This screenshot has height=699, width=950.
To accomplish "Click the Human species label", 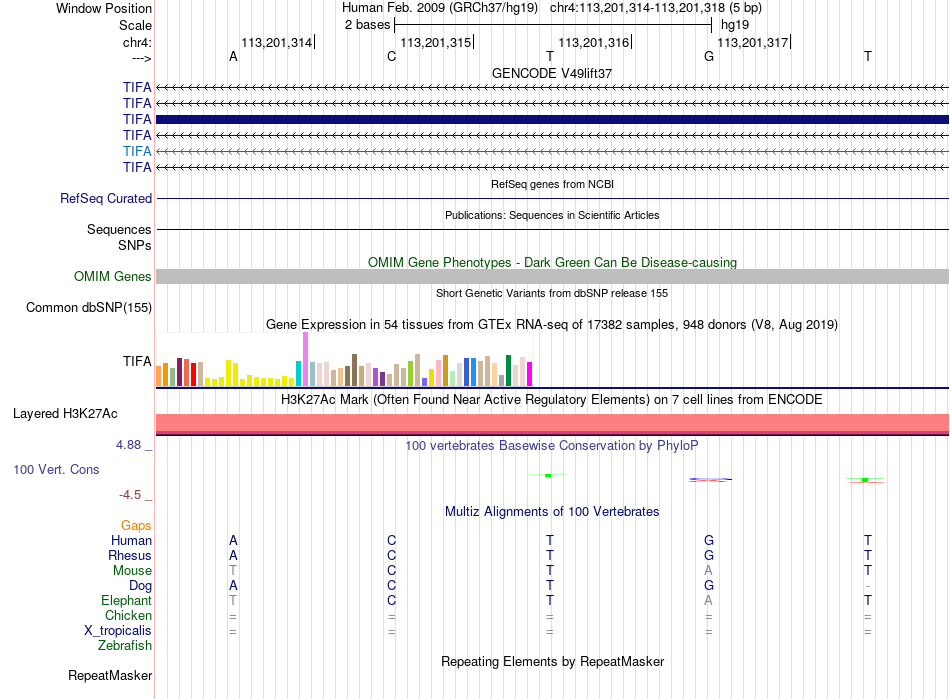I will (x=131, y=540).
